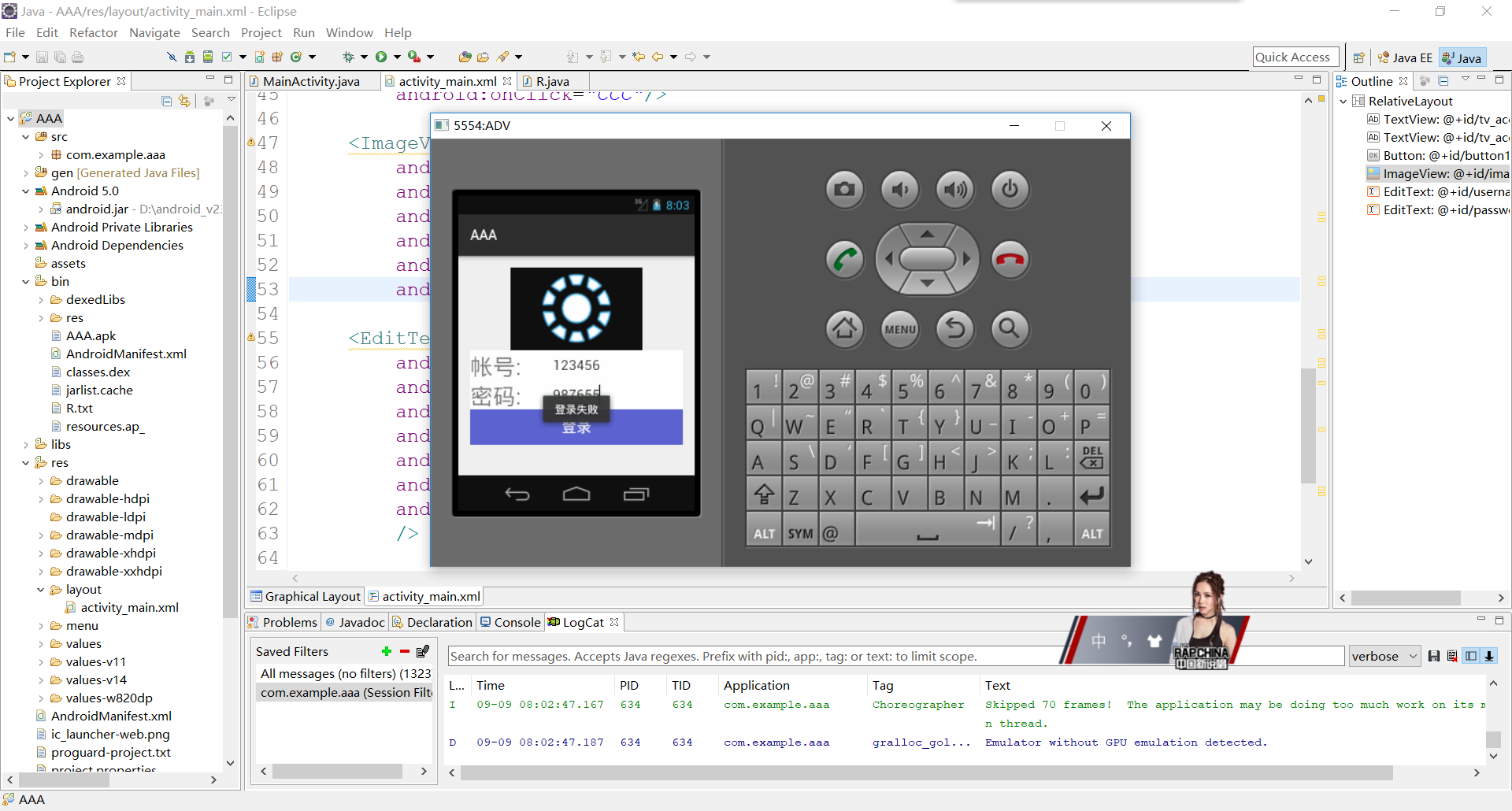Click the New file toolbar icon
The height and width of the screenshot is (811, 1512).
tap(10, 57)
